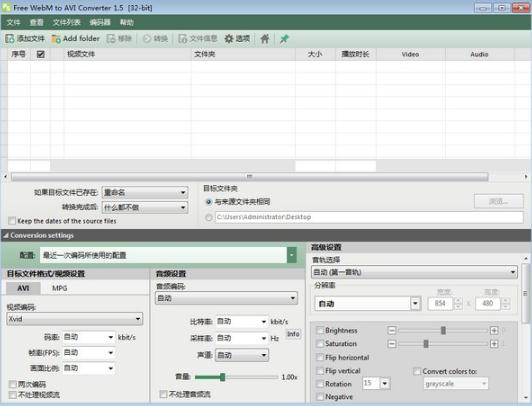Click the Brightness plus icon
This screenshot has height=406, width=532.
(494, 330)
